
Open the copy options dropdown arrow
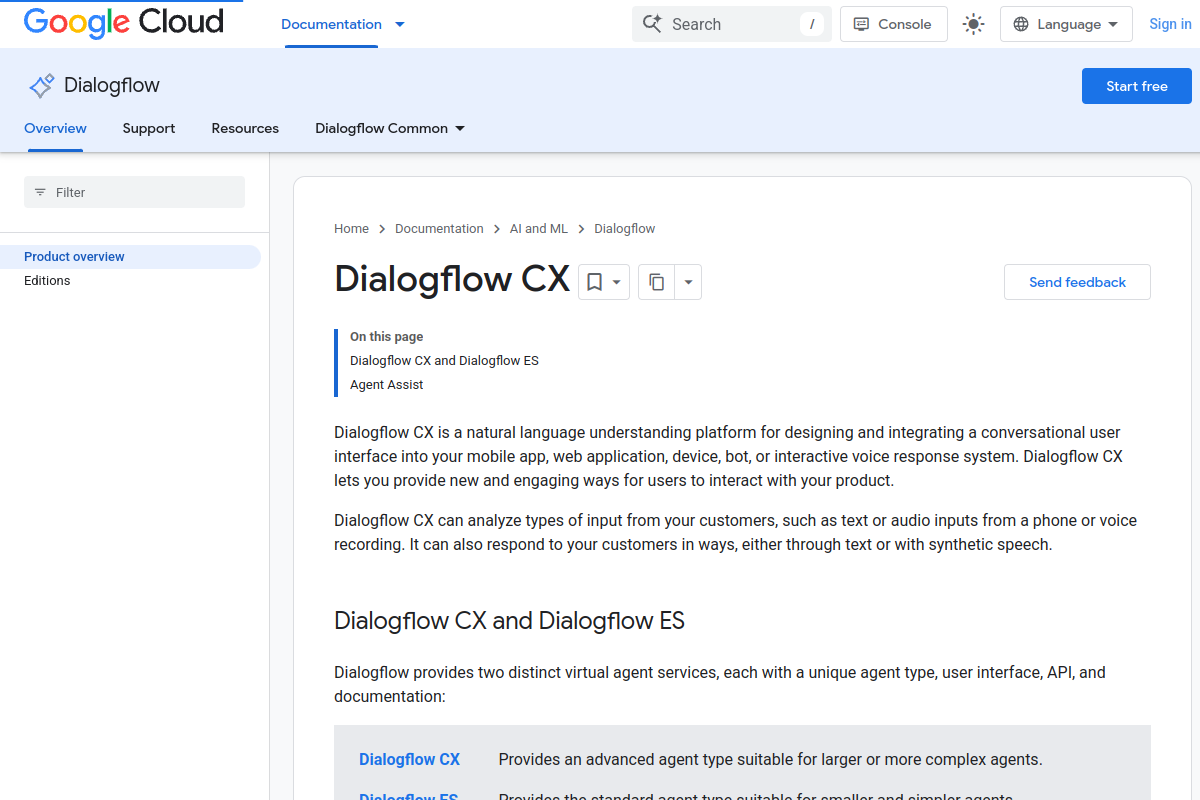[688, 282]
